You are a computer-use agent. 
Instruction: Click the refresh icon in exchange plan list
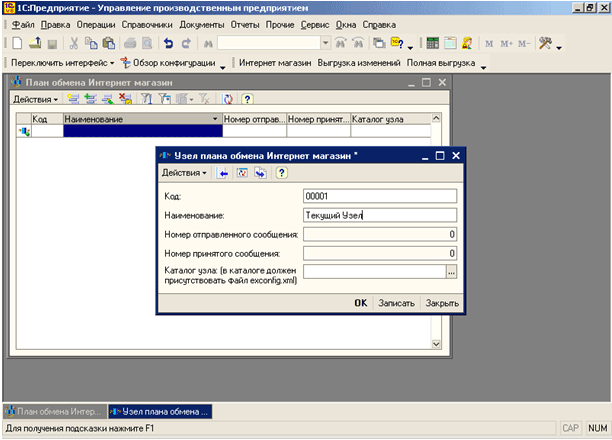point(228,100)
